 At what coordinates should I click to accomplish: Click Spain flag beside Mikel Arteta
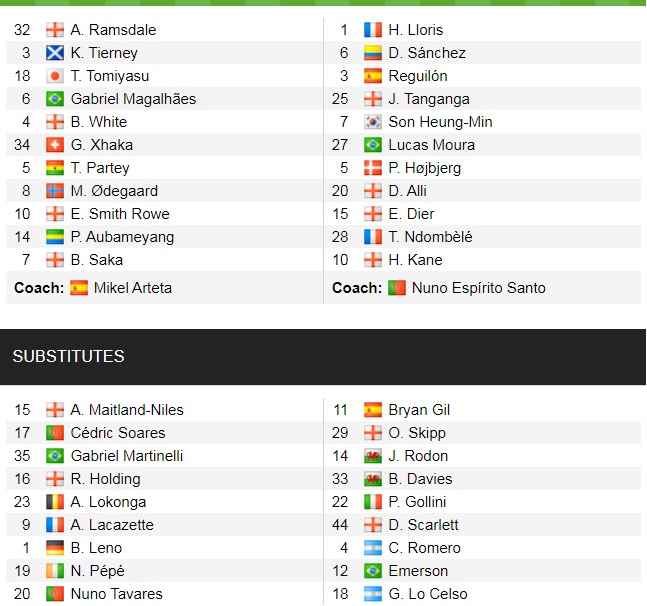point(79,288)
